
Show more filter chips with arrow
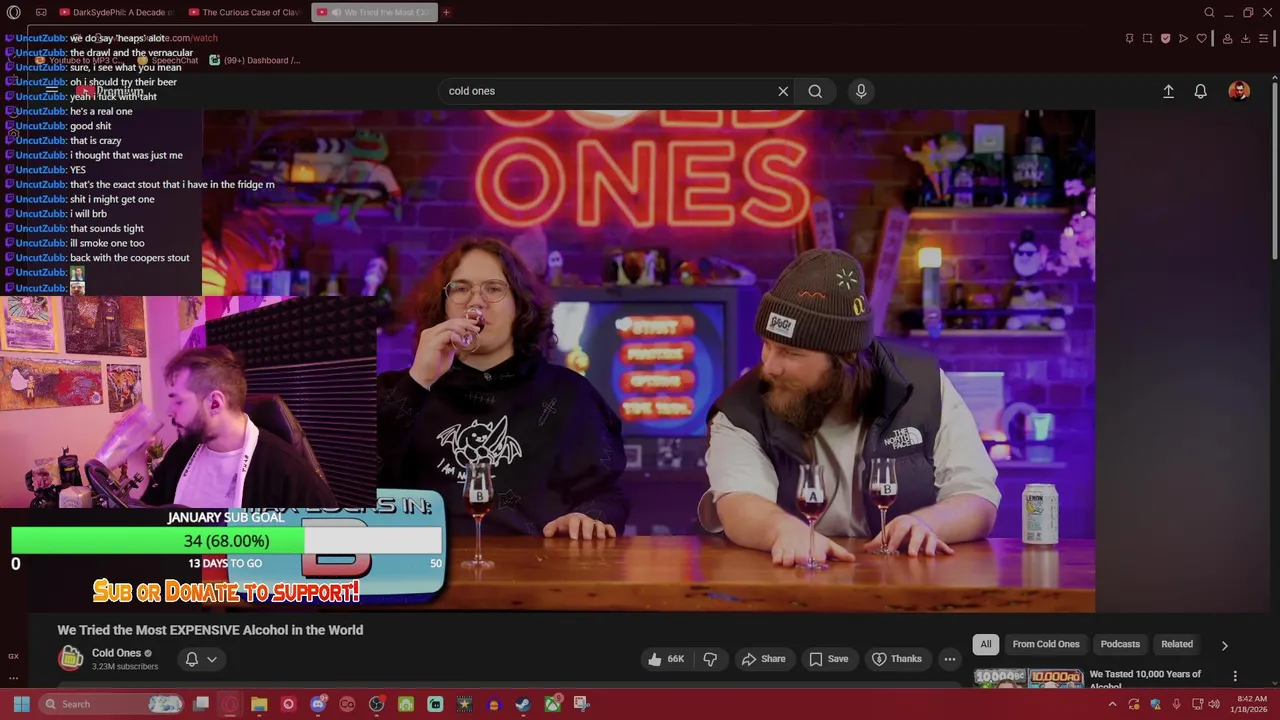[1224, 645]
